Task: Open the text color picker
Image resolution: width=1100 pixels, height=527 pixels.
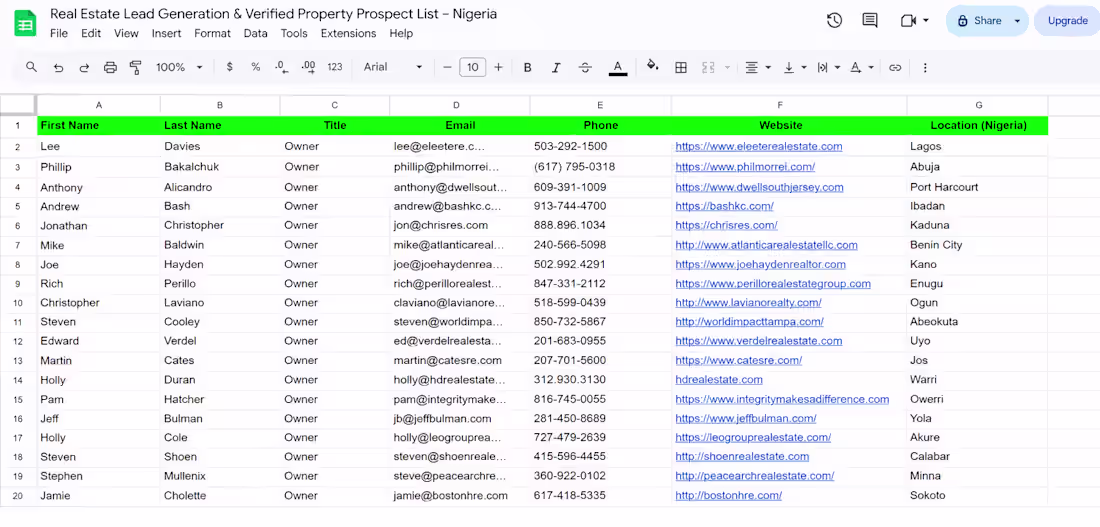Action: tap(618, 67)
